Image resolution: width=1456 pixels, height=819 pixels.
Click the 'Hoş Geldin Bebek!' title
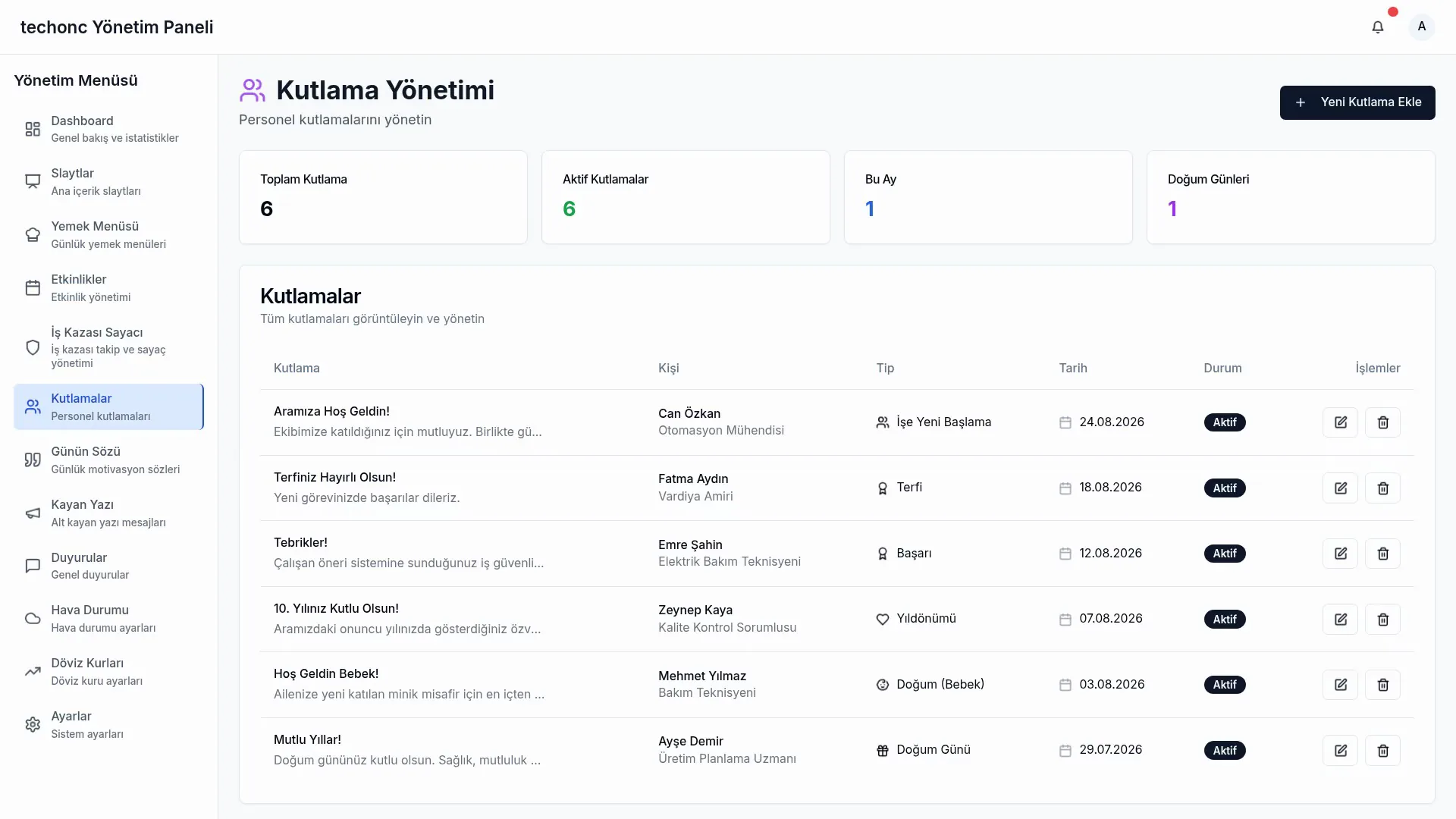pos(326,674)
